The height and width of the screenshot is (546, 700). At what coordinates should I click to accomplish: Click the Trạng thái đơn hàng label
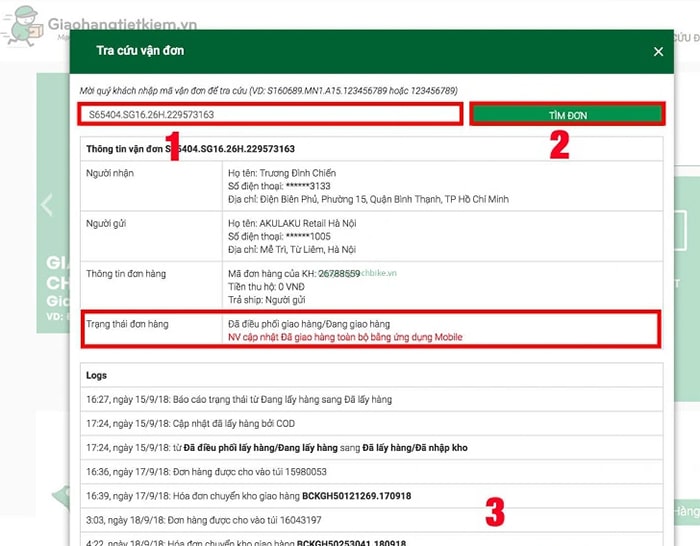[127, 324]
